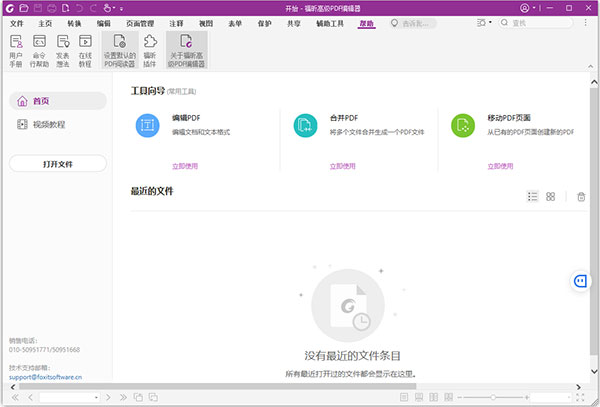Image resolution: width=600 pixels, height=407 pixels.
Task: Expand the quick access toolbar customize arrow
Action: (x=121, y=8)
